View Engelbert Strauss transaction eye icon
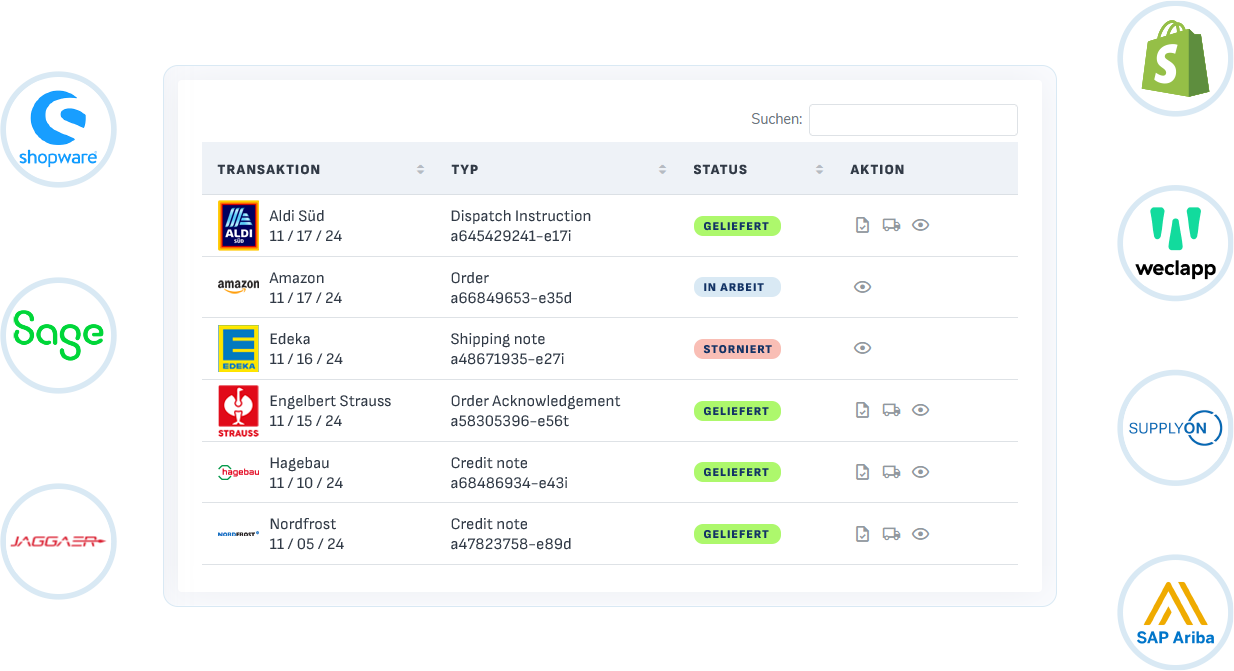 (x=921, y=410)
